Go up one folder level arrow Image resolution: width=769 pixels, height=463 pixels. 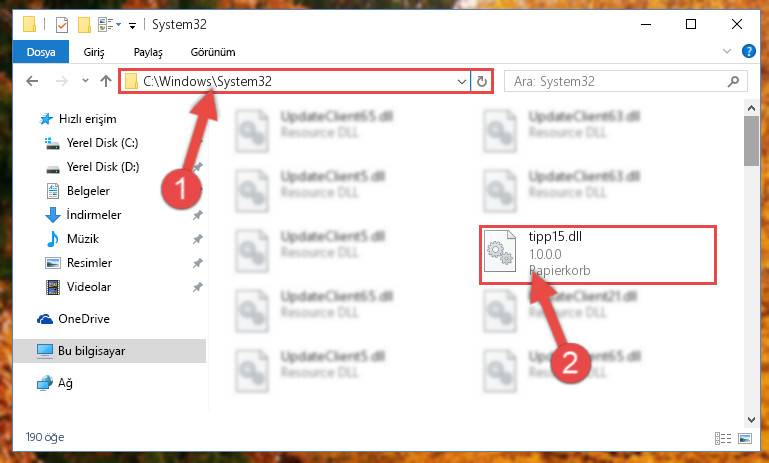[106, 81]
